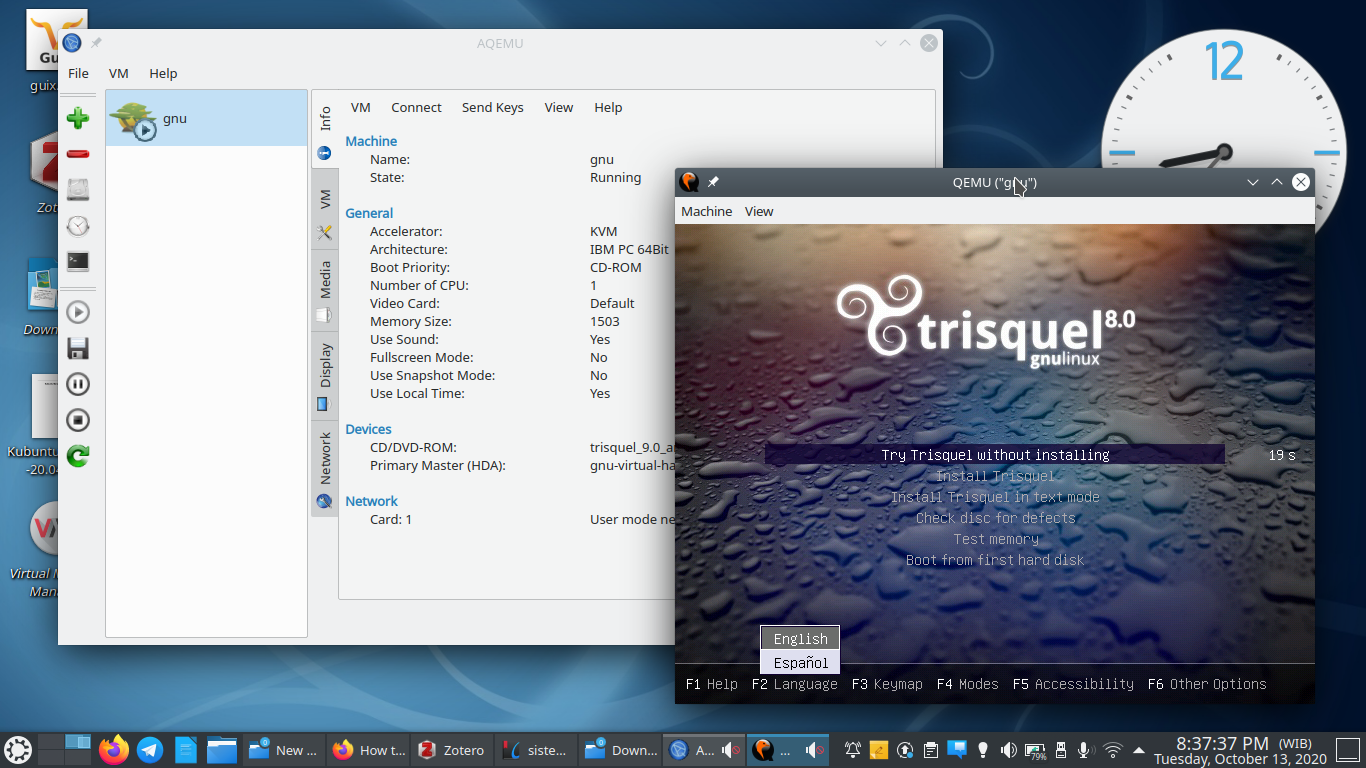Viewport: 1366px width, 768px height.
Task: Open the F2 Language selector
Action: pos(795,684)
